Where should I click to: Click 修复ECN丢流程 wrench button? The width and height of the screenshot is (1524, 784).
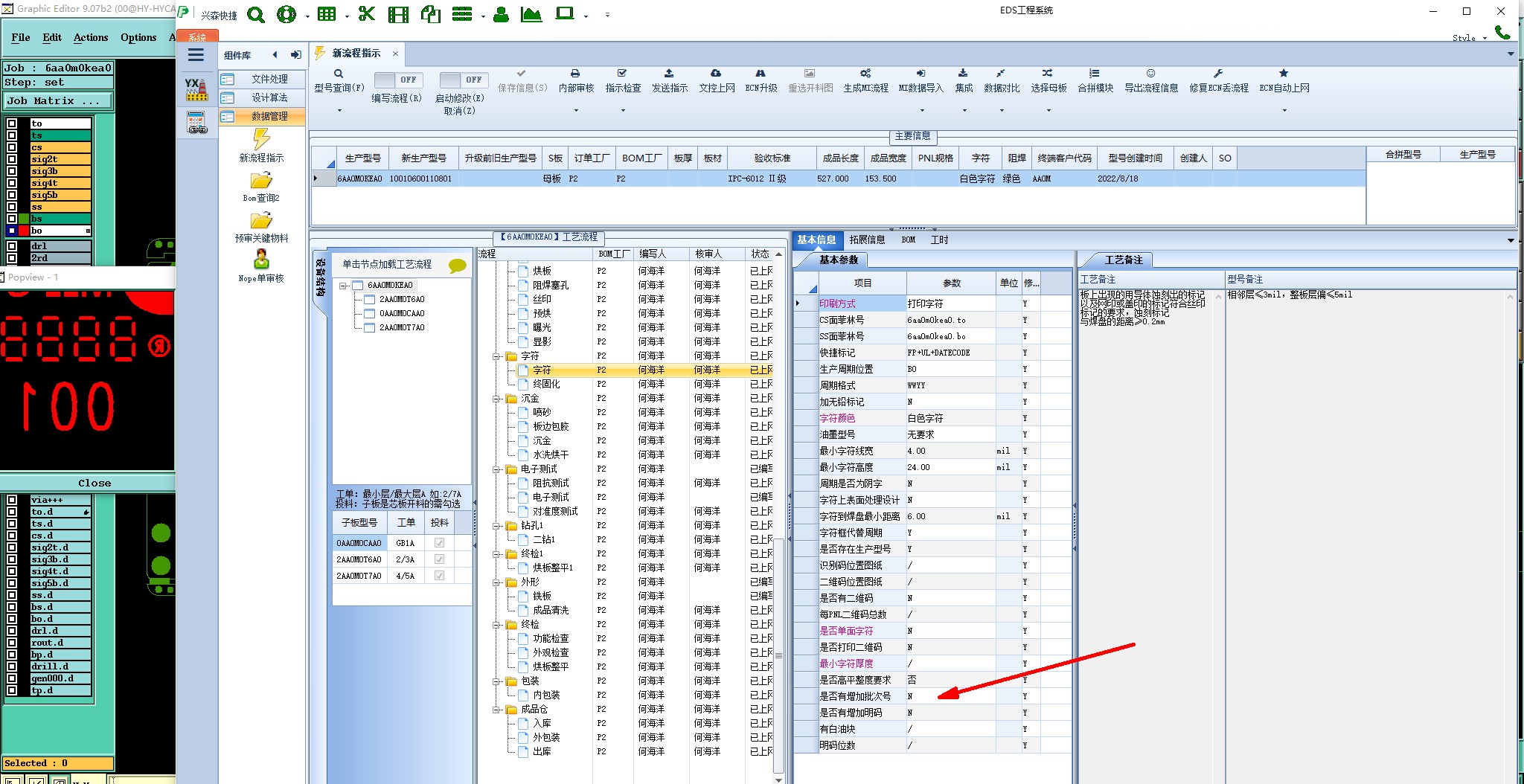pyautogui.click(x=1218, y=81)
